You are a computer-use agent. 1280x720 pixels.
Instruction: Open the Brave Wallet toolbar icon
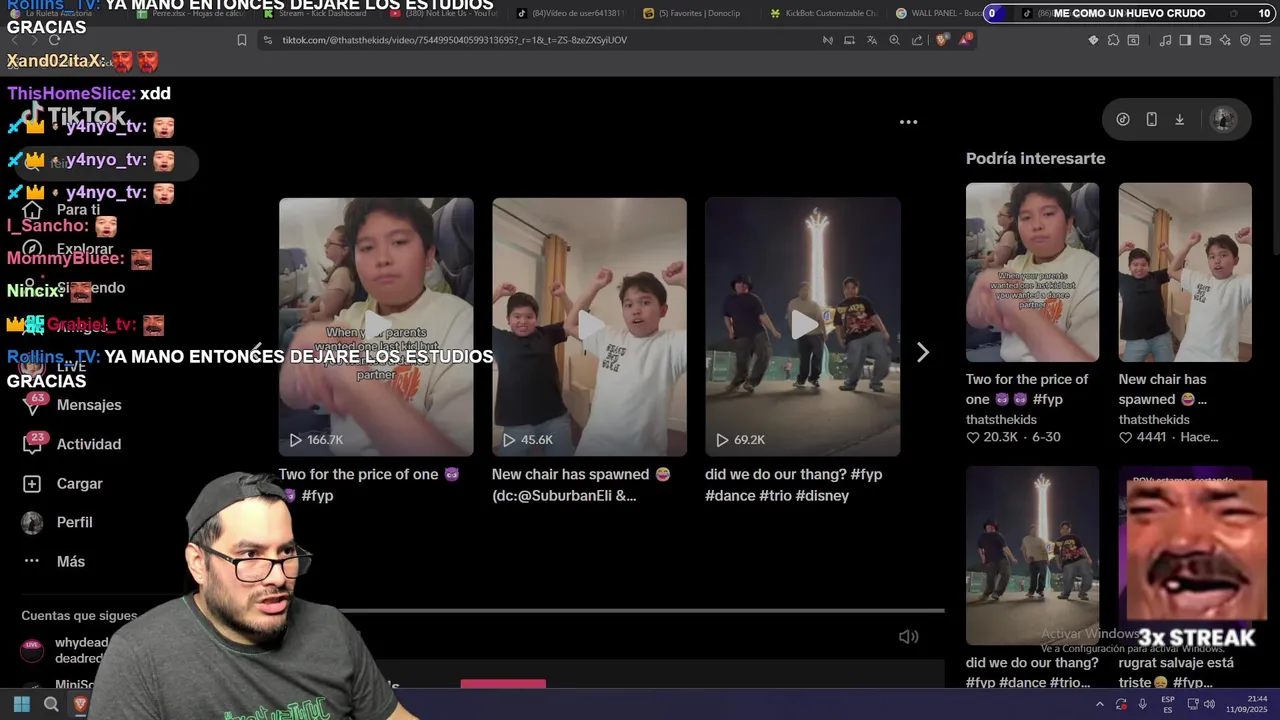coord(1205,40)
